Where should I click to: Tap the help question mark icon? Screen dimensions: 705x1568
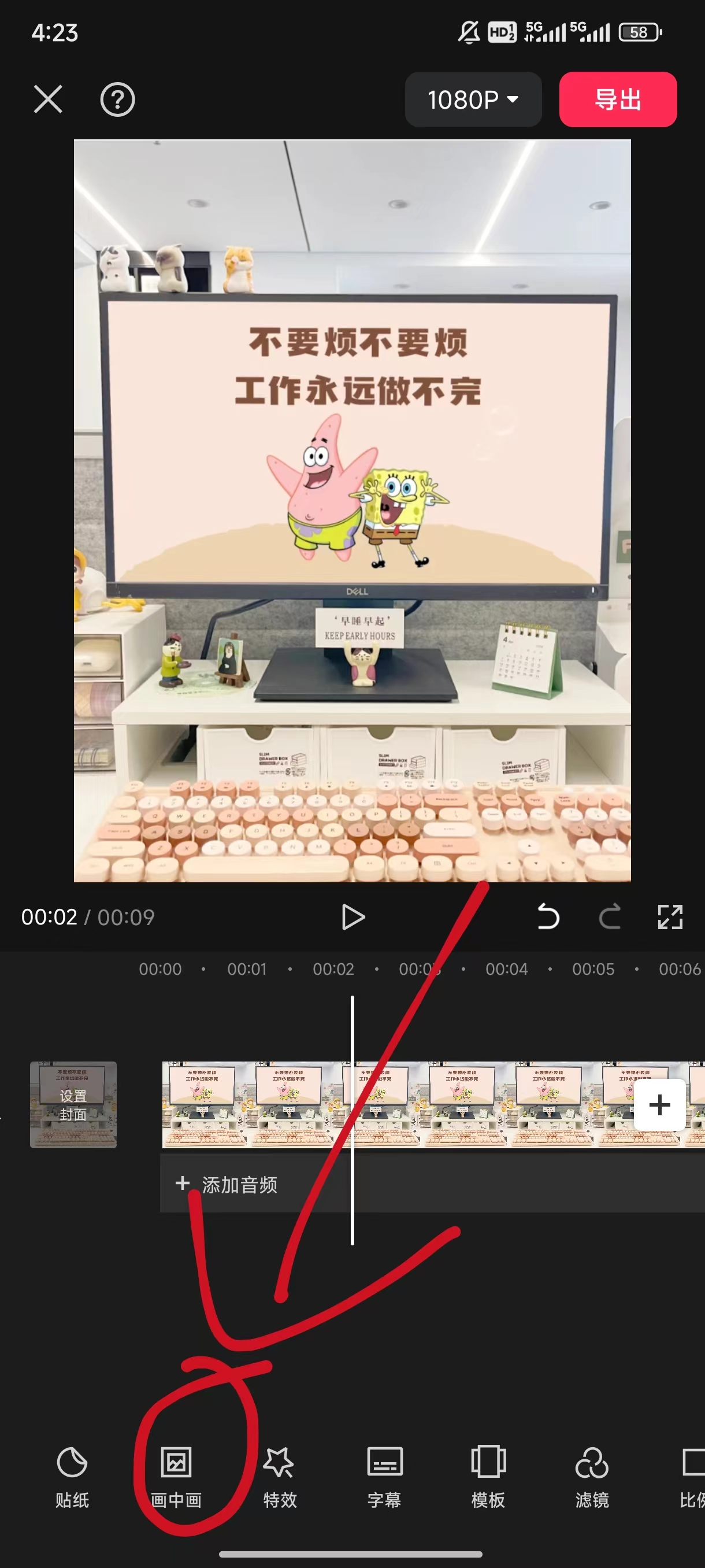pos(117,99)
